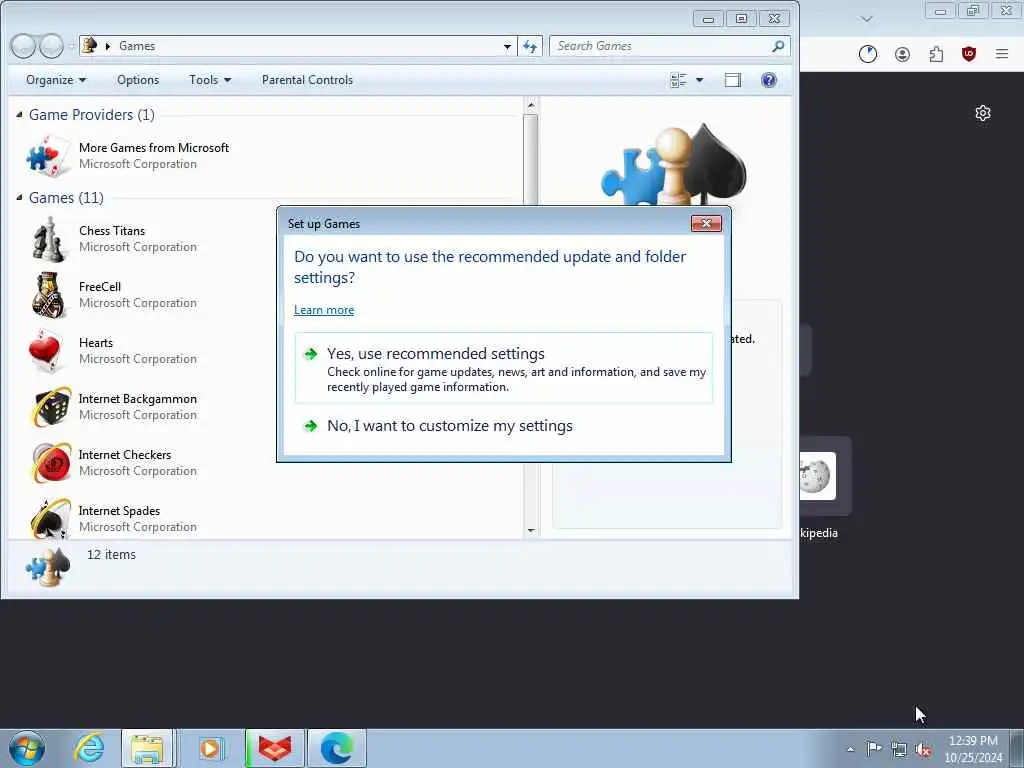Viewport: 1024px width, 768px height.
Task: Open the Chess Titans game icon
Action: click(49, 239)
